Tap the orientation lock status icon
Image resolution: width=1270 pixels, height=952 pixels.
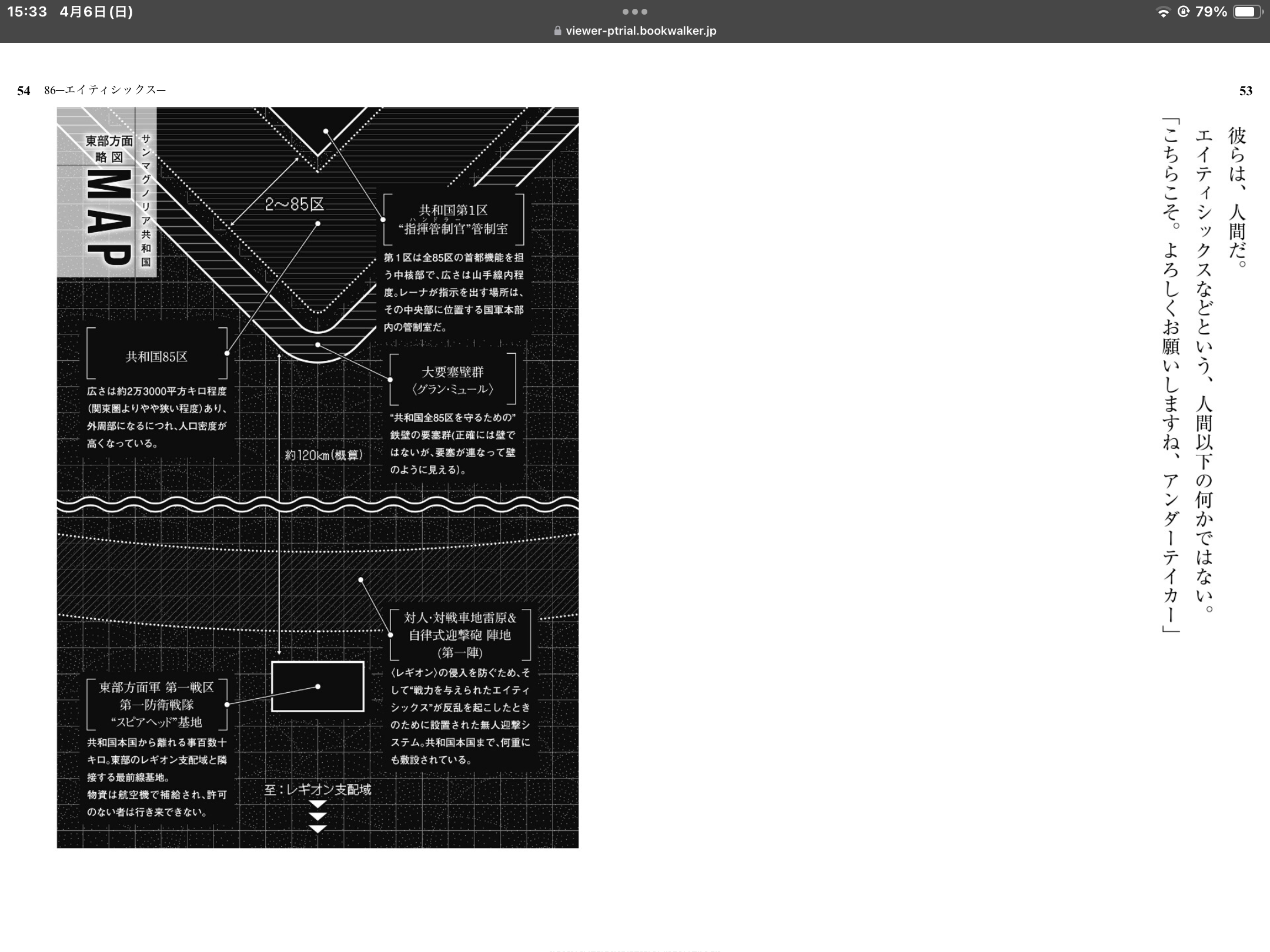[1184, 12]
